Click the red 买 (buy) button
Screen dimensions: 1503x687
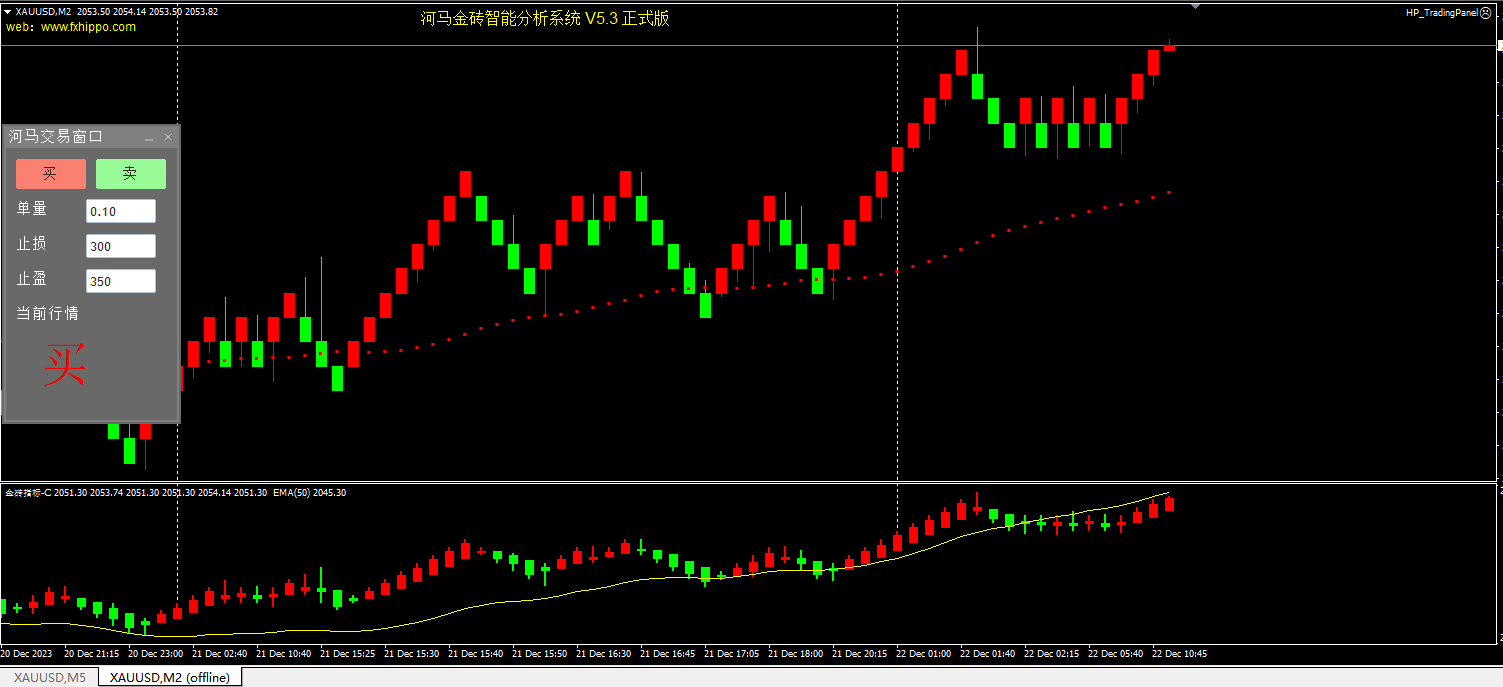coord(50,174)
